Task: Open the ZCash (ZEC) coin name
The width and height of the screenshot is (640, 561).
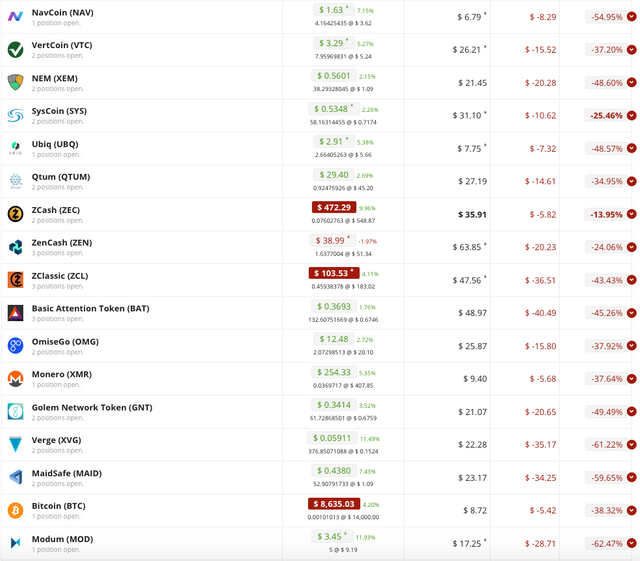Action: (x=56, y=210)
